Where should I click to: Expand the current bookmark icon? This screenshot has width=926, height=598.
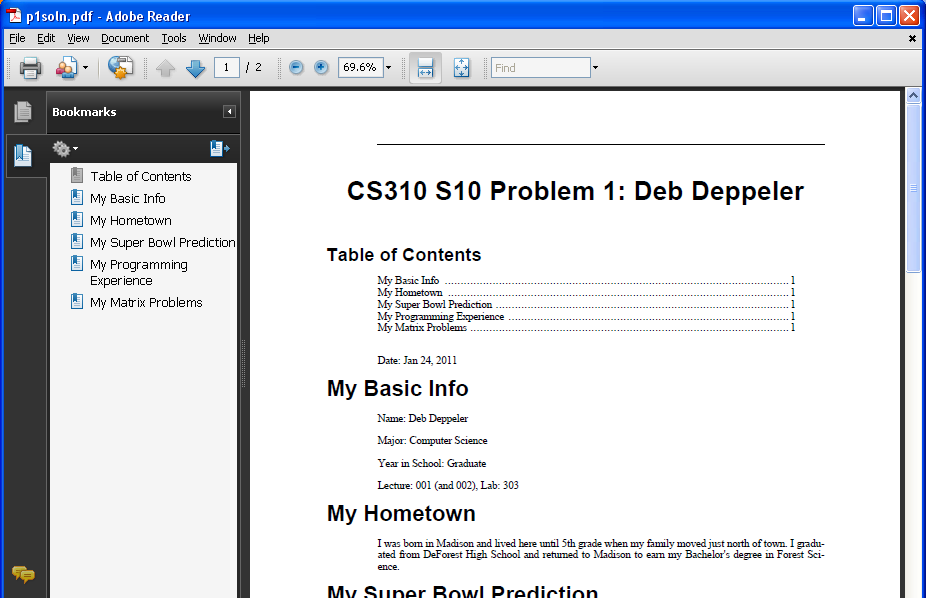pos(219,149)
